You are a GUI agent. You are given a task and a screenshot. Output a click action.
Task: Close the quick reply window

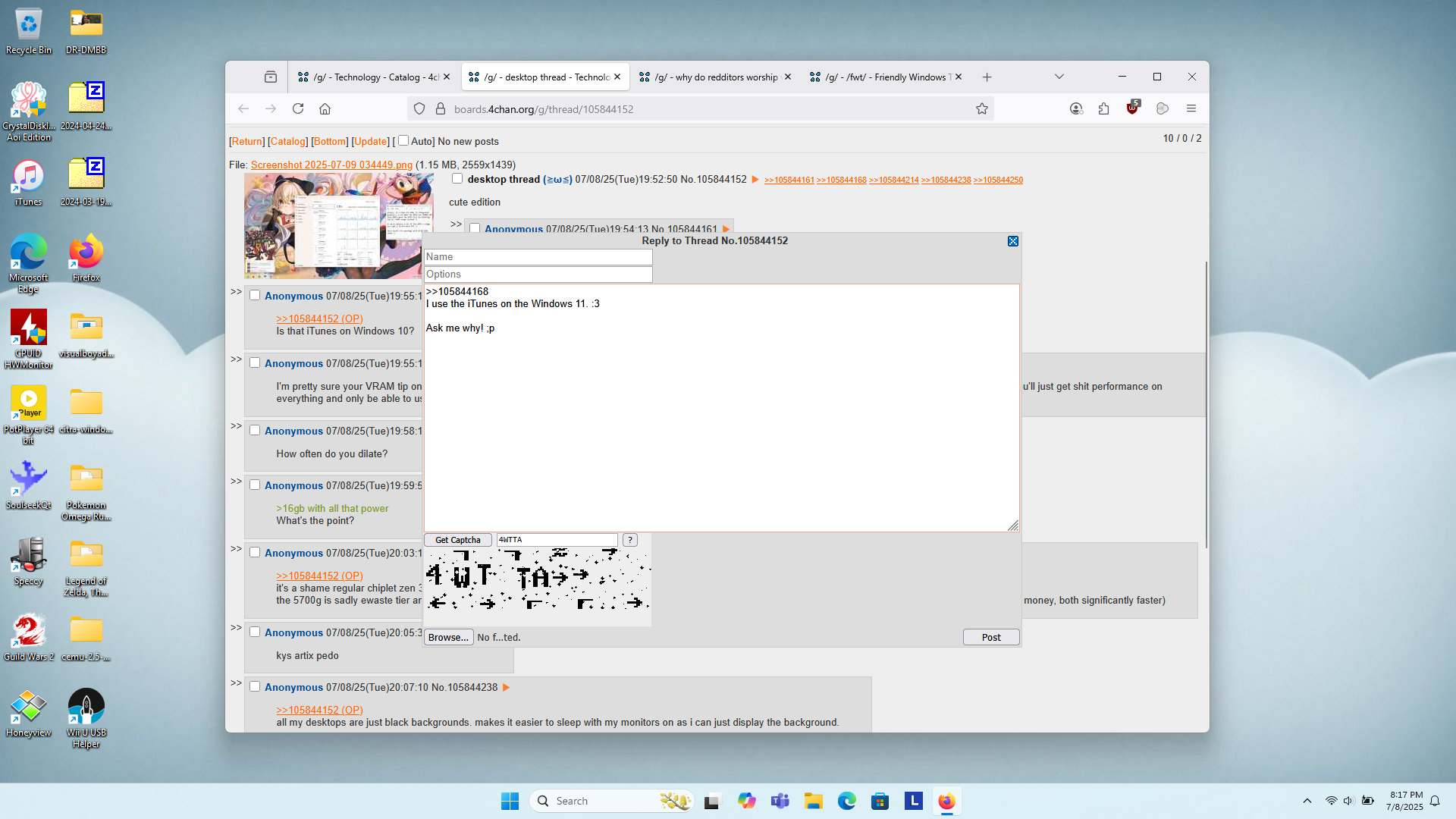tap(1013, 241)
